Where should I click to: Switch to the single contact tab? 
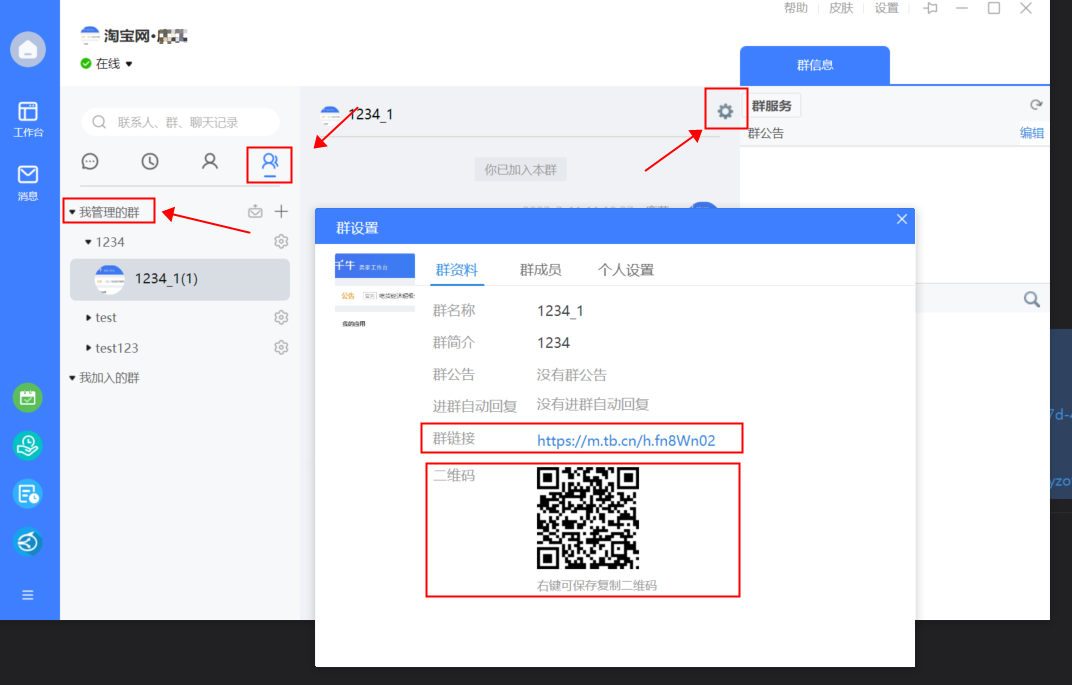tap(210, 161)
